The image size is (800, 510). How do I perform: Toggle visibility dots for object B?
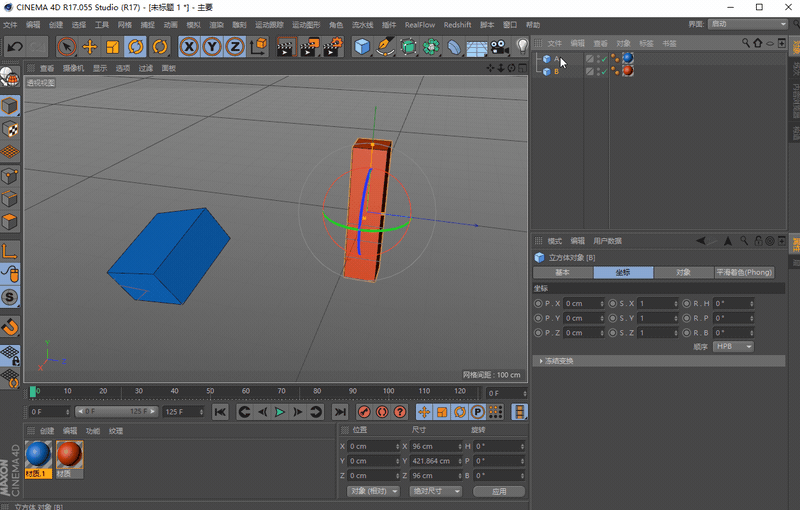(598, 72)
